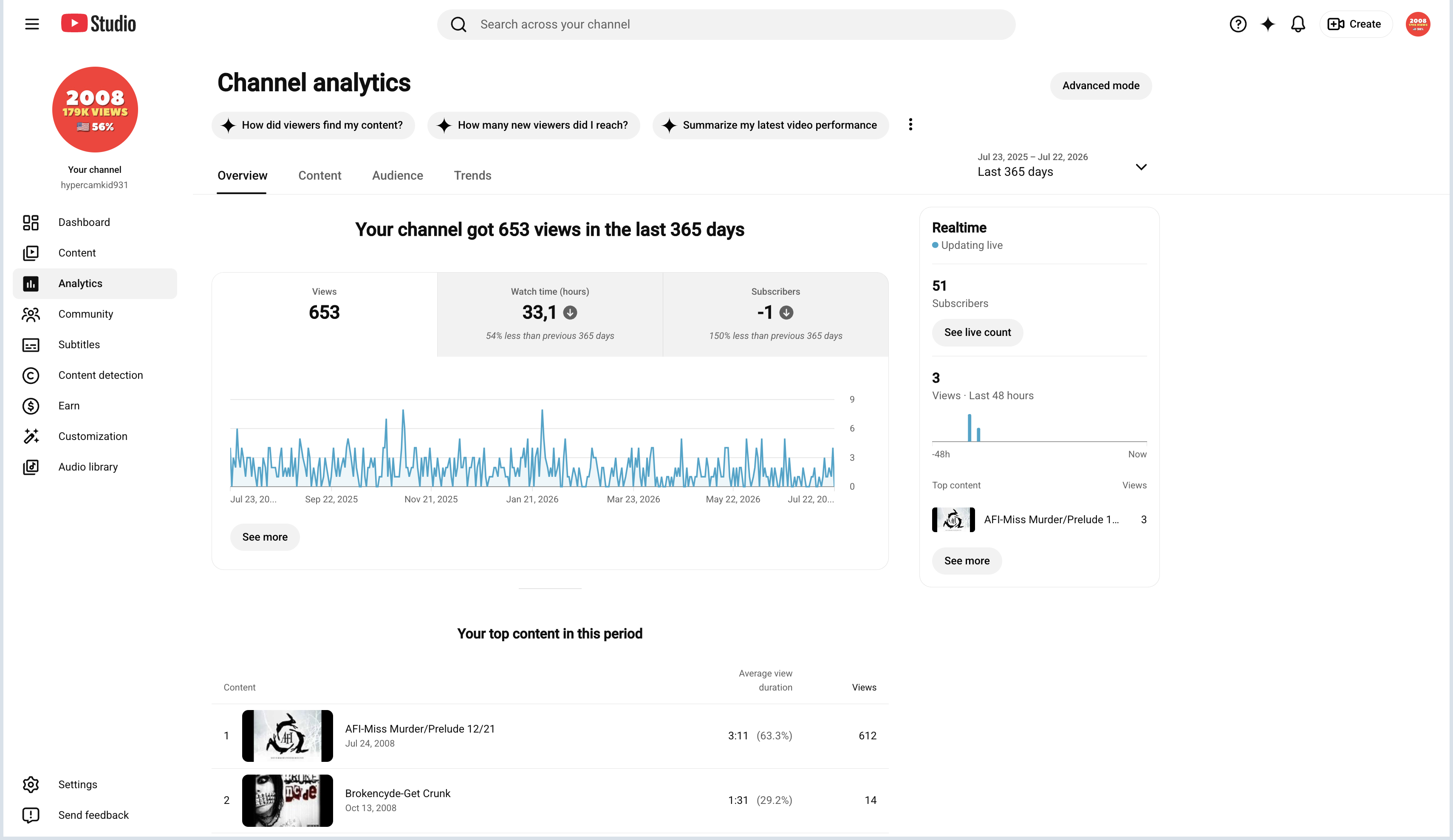Screen dimensions: 1453x840
Task: Click the Settings gear icon
Action: [x=31, y=785]
